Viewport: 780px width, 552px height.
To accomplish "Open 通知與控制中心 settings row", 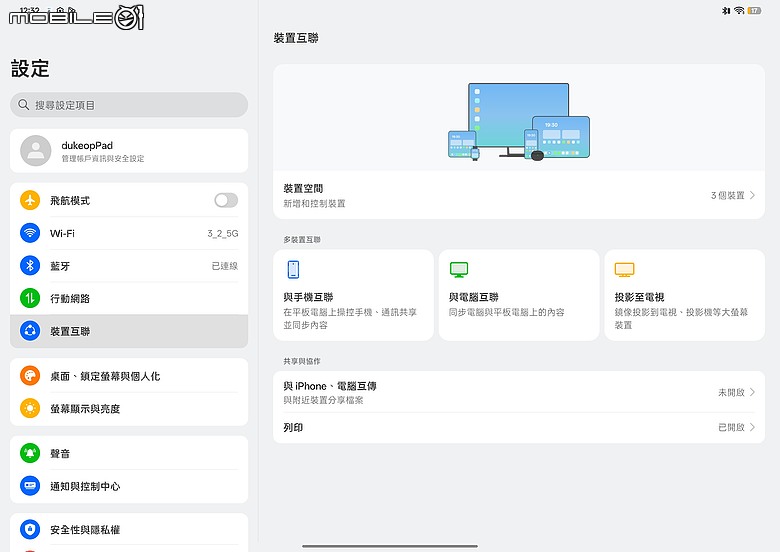I will 129,486.
